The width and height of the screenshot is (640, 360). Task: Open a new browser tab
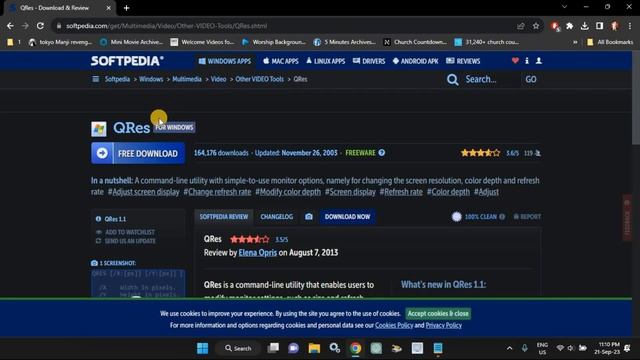[126, 8]
